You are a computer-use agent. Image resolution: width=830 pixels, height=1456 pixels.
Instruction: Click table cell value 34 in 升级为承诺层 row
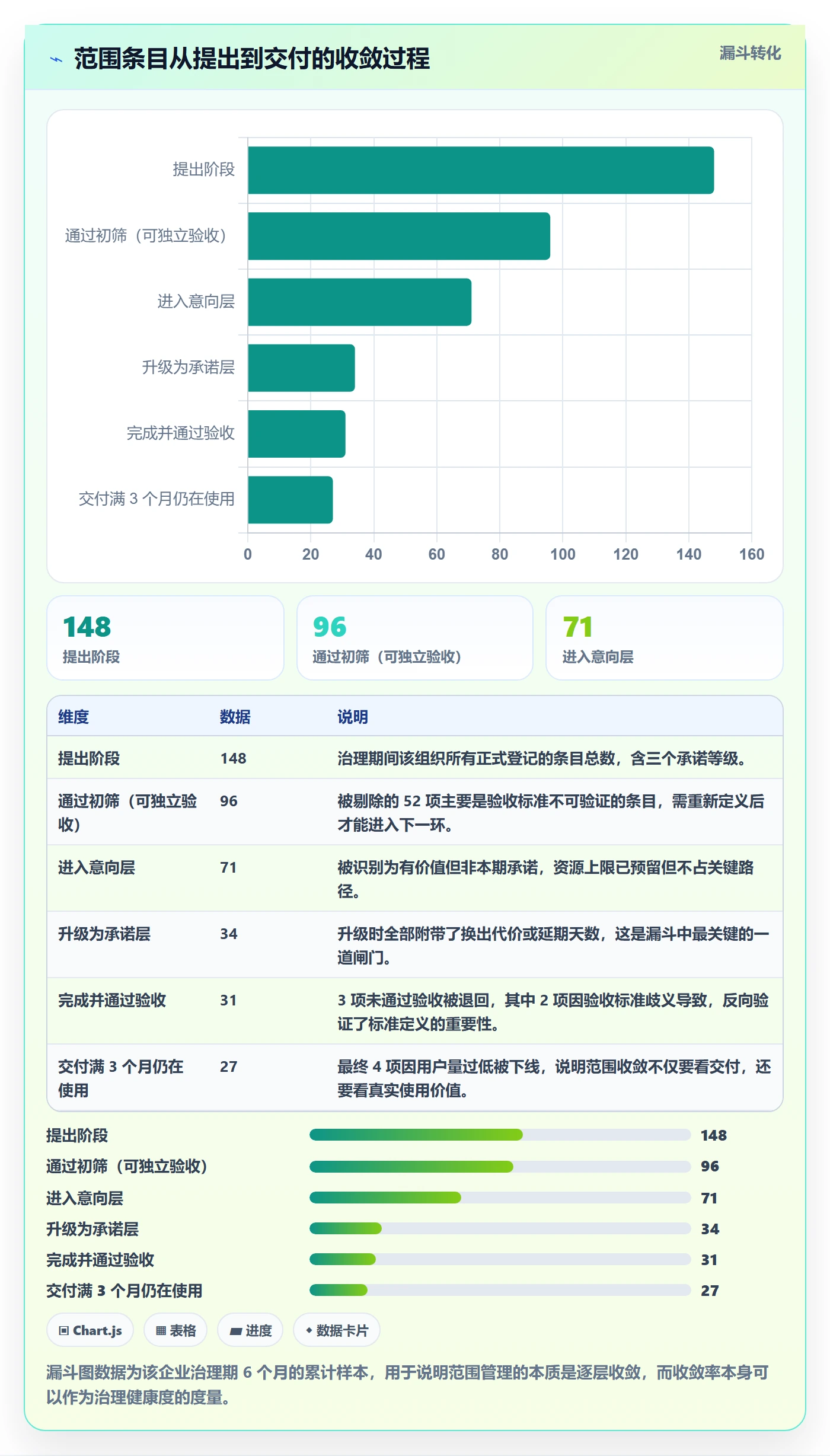229,934
